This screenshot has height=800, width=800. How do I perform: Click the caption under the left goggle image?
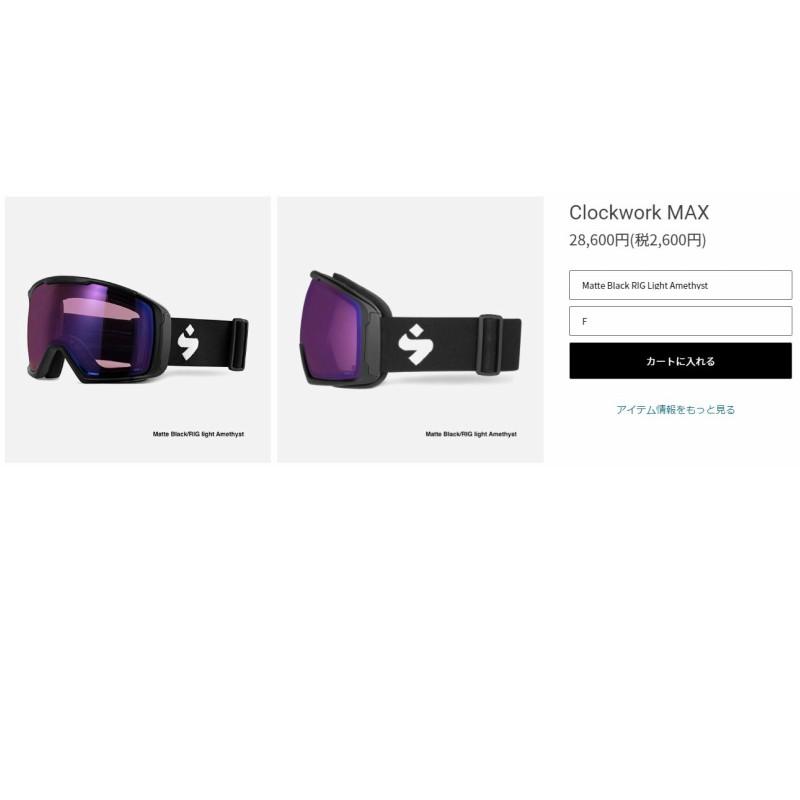tap(198, 434)
